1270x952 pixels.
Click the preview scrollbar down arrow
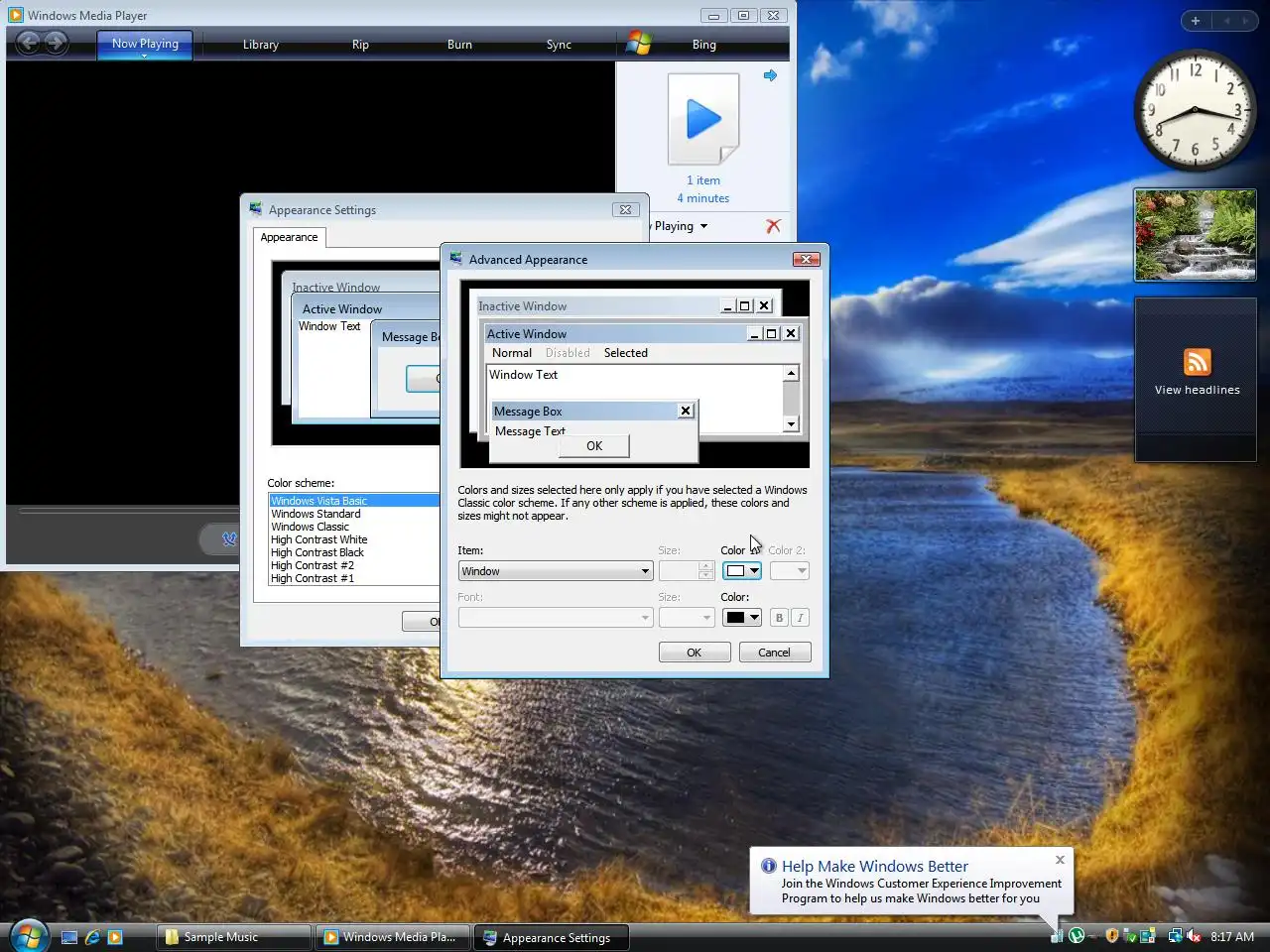(791, 424)
